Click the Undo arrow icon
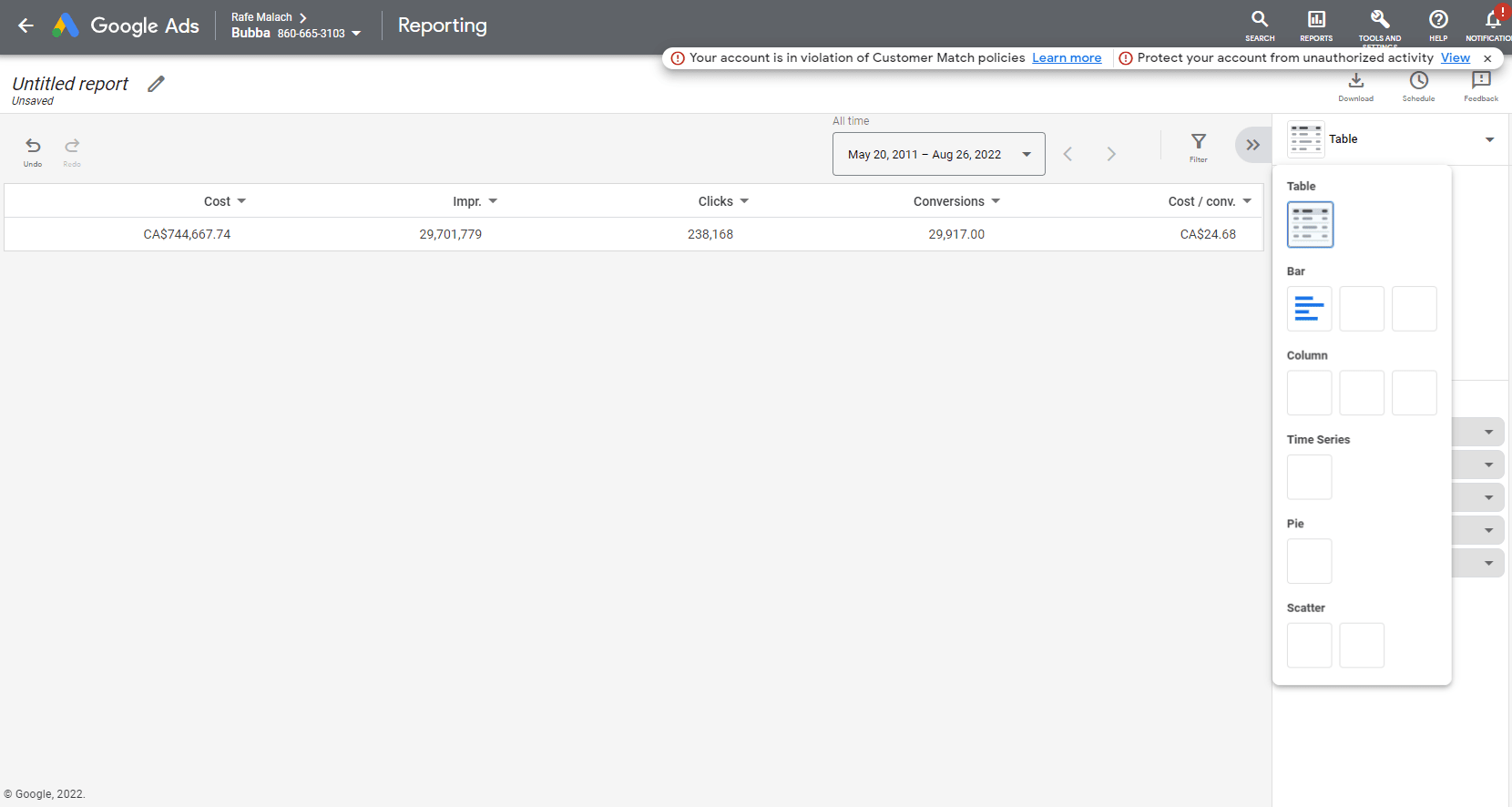 [33, 147]
